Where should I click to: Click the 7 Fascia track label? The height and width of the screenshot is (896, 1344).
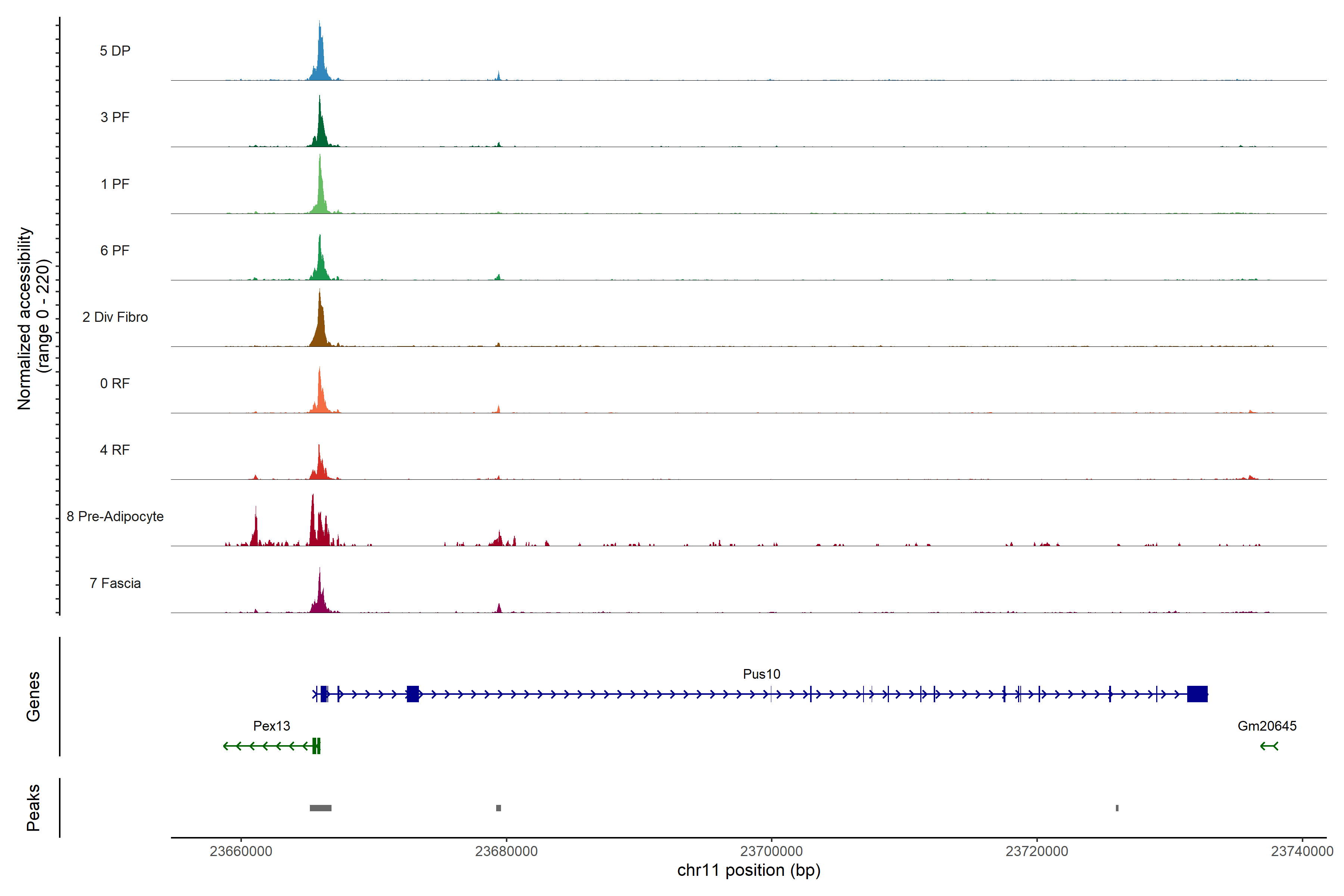(115, 583)
